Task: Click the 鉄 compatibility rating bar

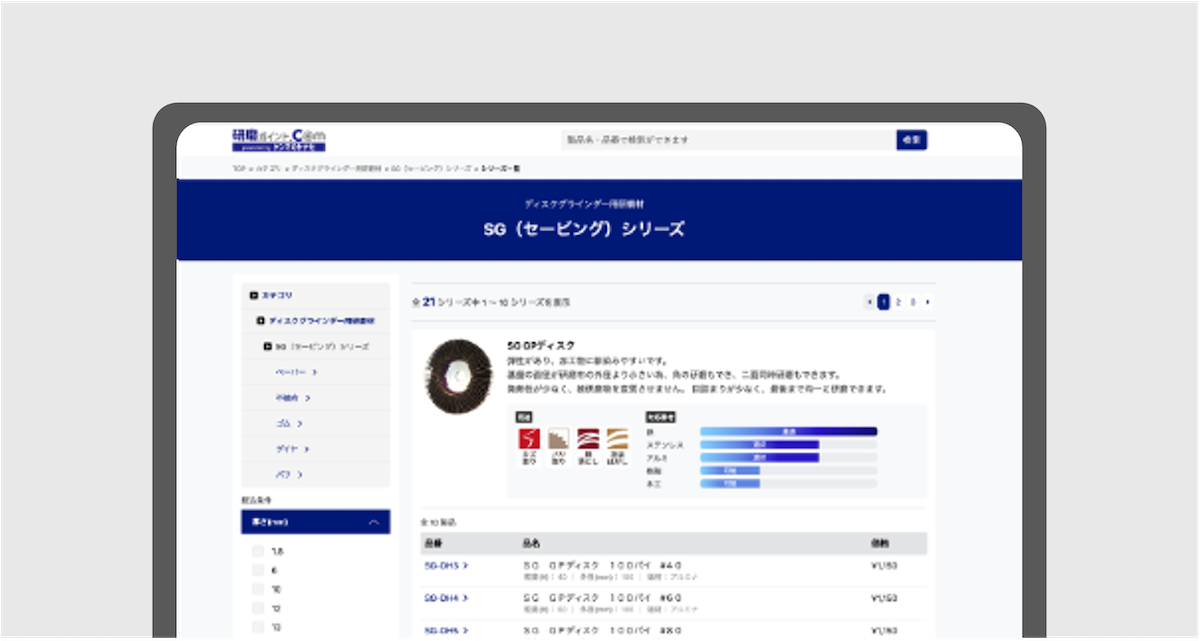Action: (786, 431)
